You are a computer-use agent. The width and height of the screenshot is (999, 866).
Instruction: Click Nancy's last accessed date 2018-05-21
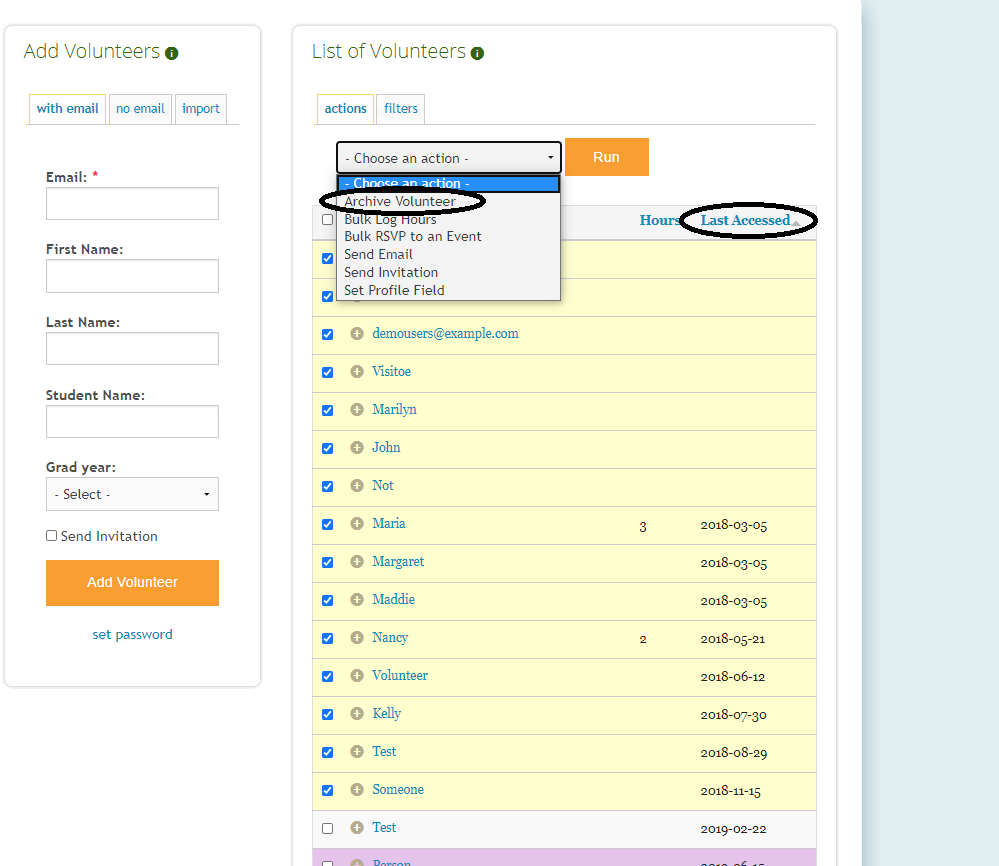(x=733, y=639)
